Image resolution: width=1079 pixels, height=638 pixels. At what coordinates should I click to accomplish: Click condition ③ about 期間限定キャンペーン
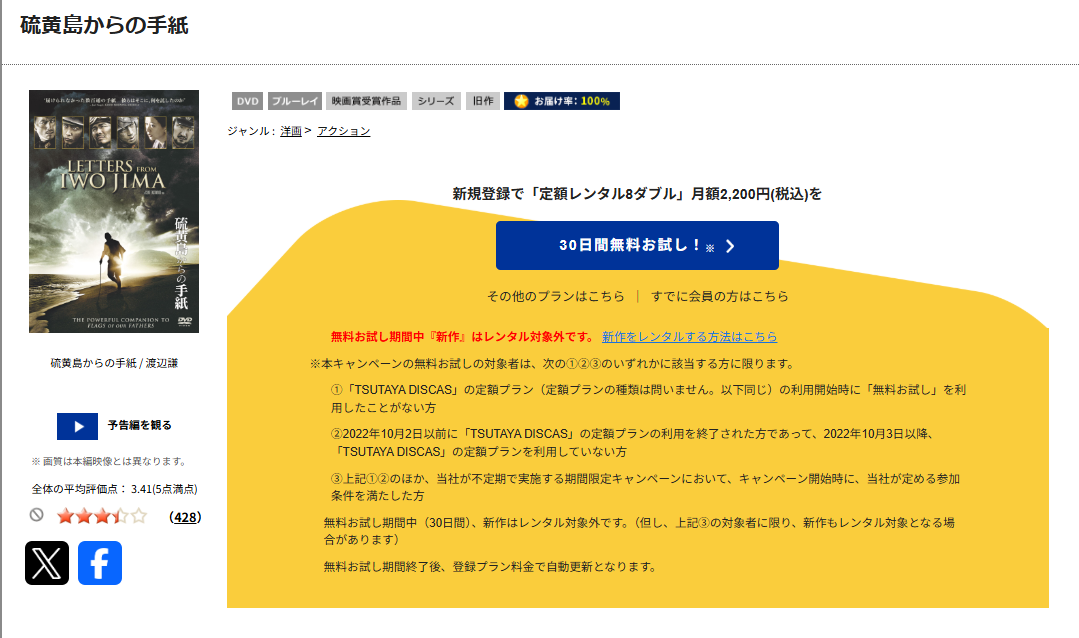645,487
